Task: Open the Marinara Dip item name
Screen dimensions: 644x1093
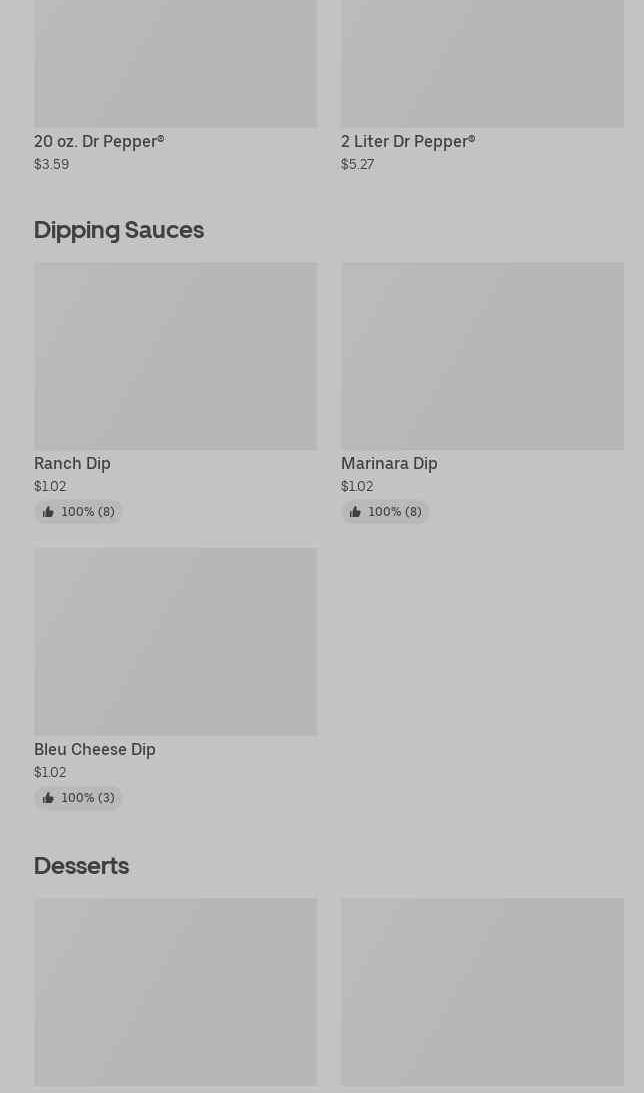Action: (389, 464)
